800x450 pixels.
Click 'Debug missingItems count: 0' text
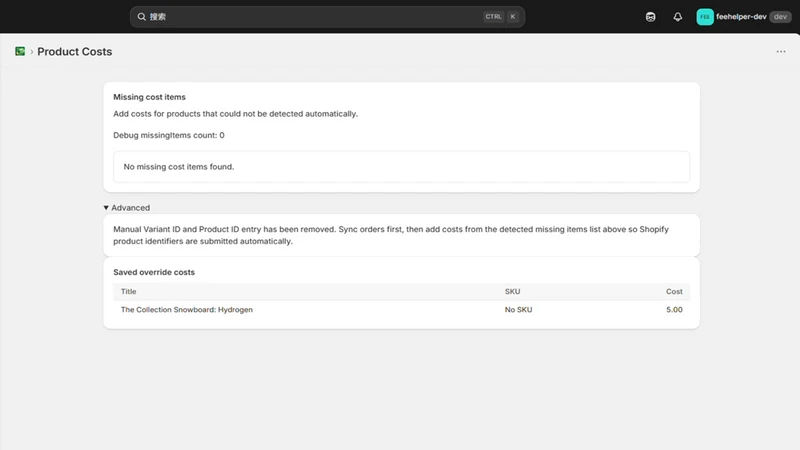[x=169, y=135]
